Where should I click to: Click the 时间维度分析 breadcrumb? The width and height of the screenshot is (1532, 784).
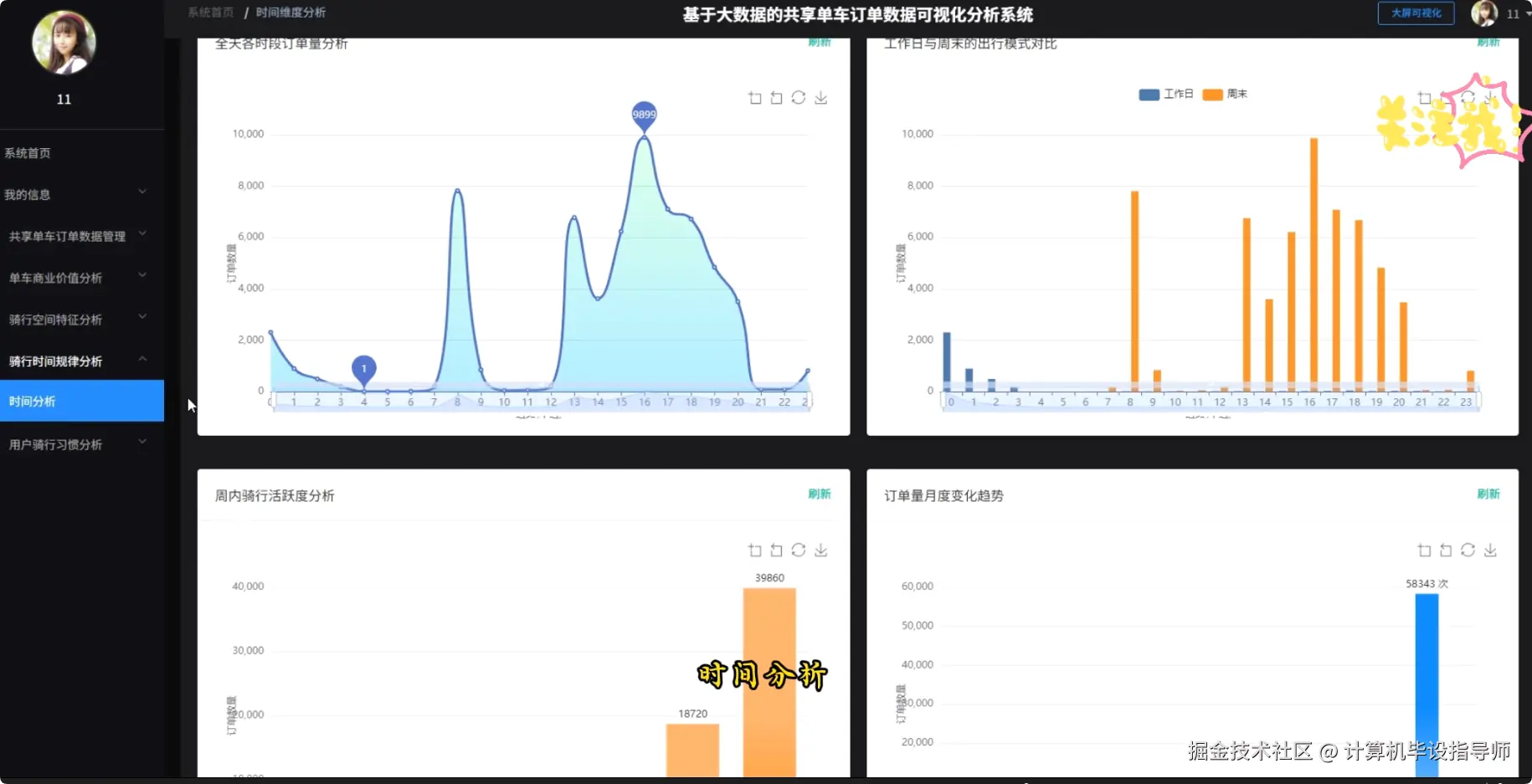click(x=290, y=13)
